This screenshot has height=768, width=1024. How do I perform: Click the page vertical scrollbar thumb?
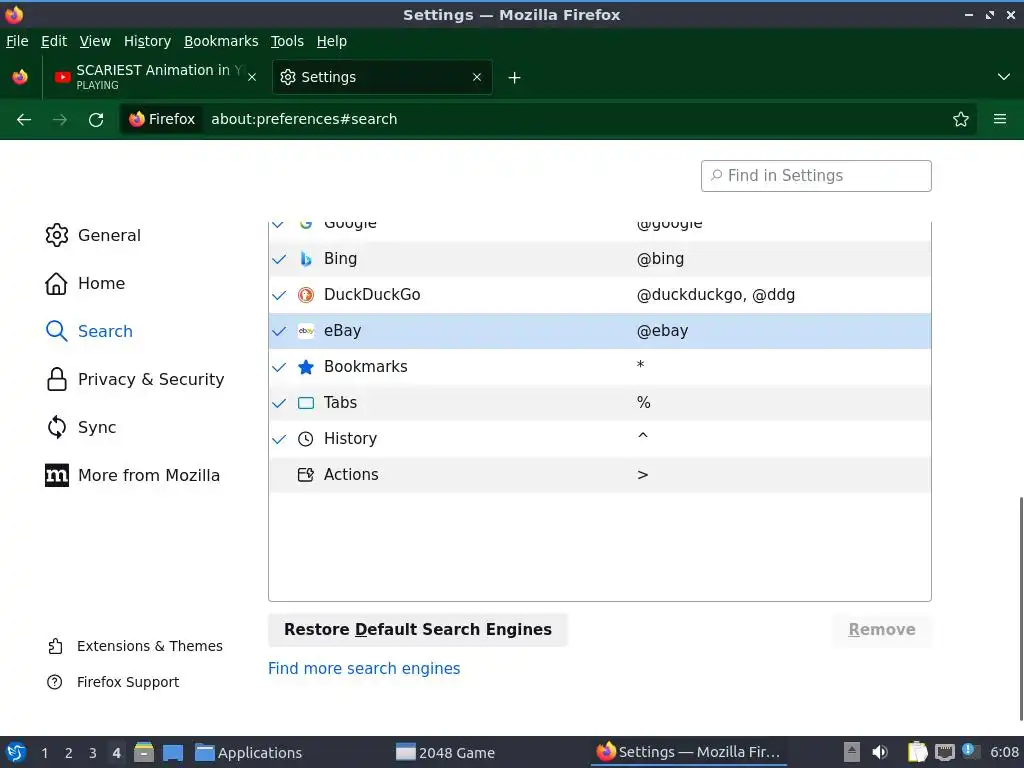tap(1021, 607)
